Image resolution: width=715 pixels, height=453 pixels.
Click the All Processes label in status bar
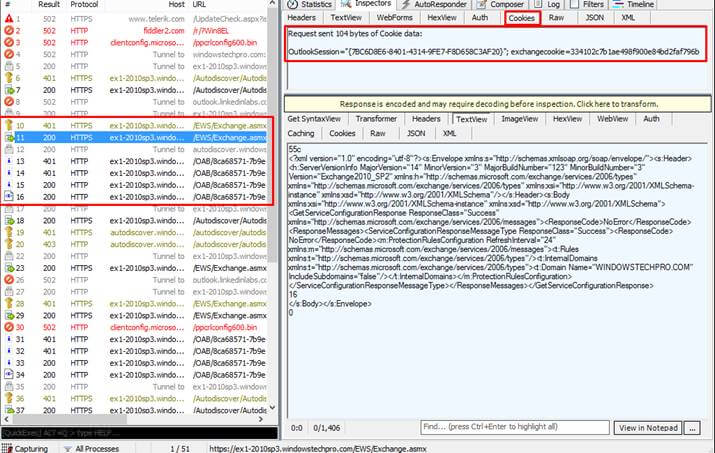click(x=97, y=449)
